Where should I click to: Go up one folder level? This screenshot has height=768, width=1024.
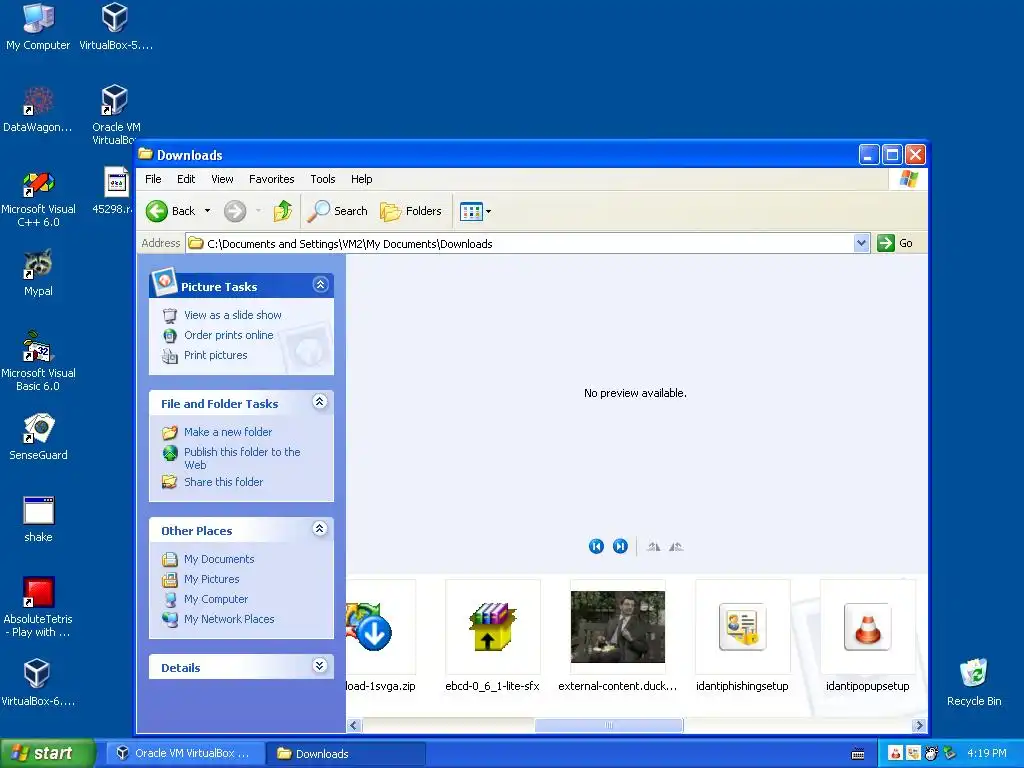tap(283, 211)
